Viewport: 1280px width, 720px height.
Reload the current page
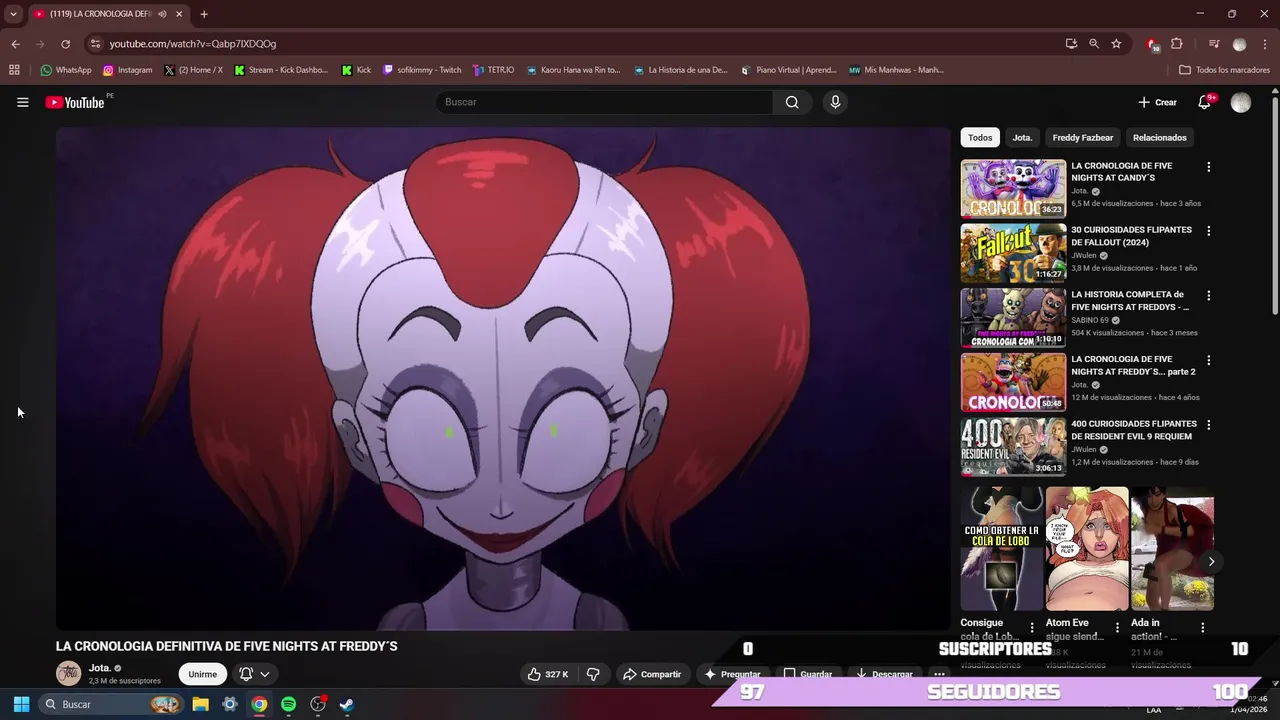[65, 44]
